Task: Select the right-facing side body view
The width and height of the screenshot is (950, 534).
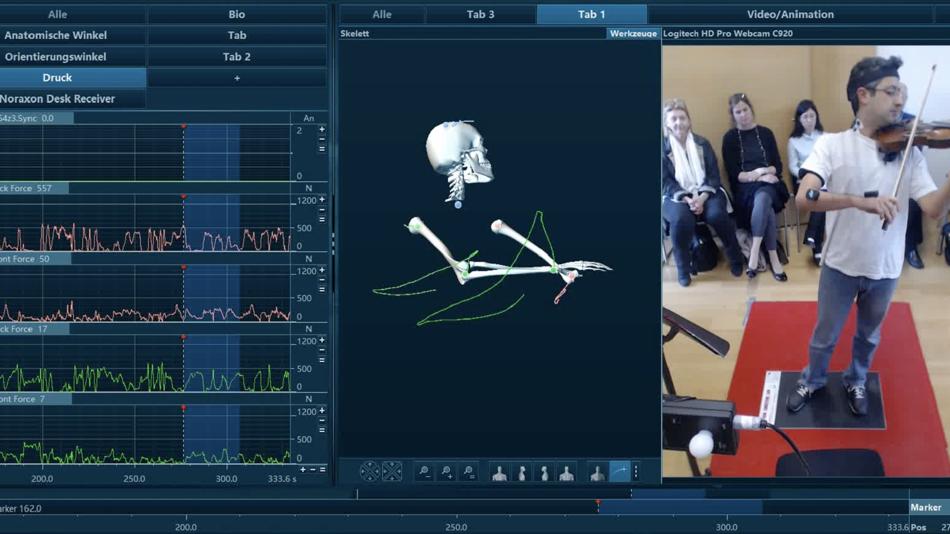Action: [x=522, y=472]
